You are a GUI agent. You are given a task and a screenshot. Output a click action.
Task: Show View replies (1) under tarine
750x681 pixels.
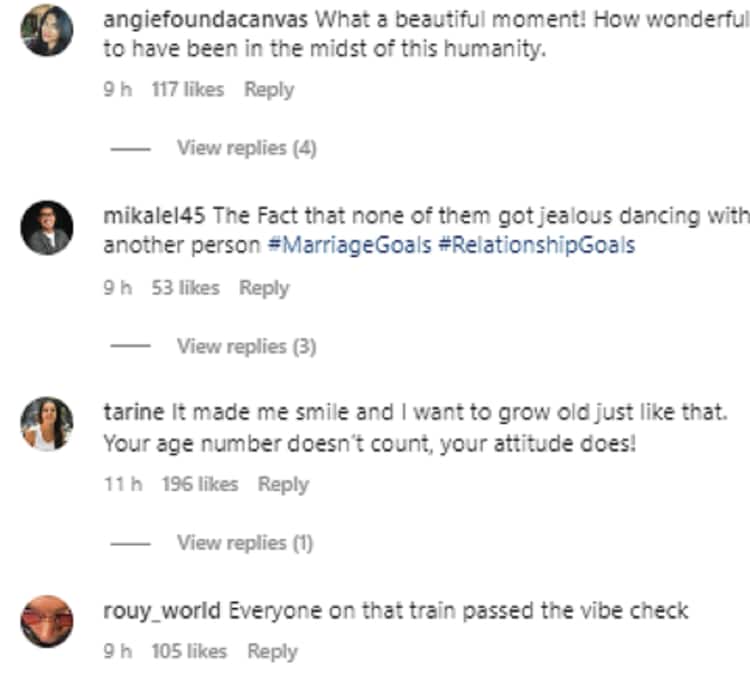pos(245,542)
